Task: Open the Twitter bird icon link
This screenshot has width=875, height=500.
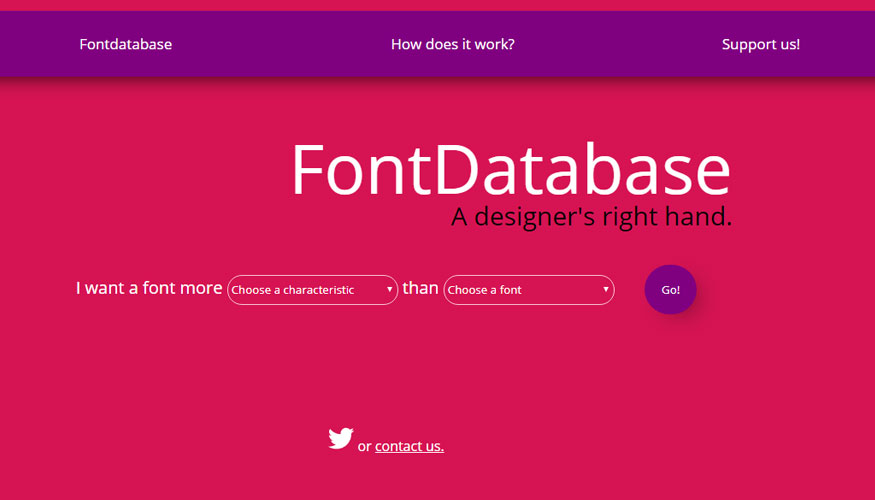Action: click(x=340, y=438)
